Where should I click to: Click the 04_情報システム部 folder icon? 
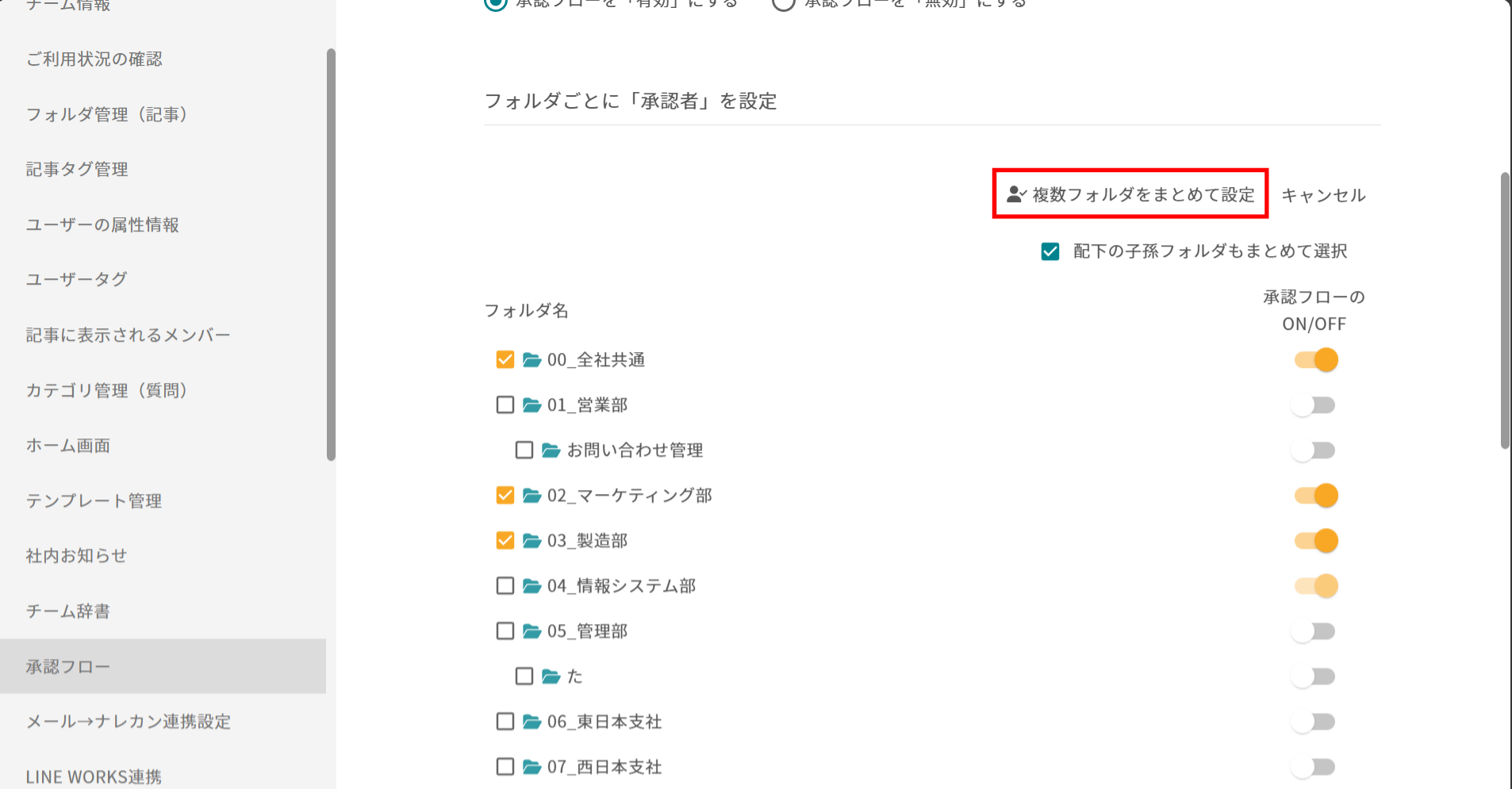click(x=532, y=586)
